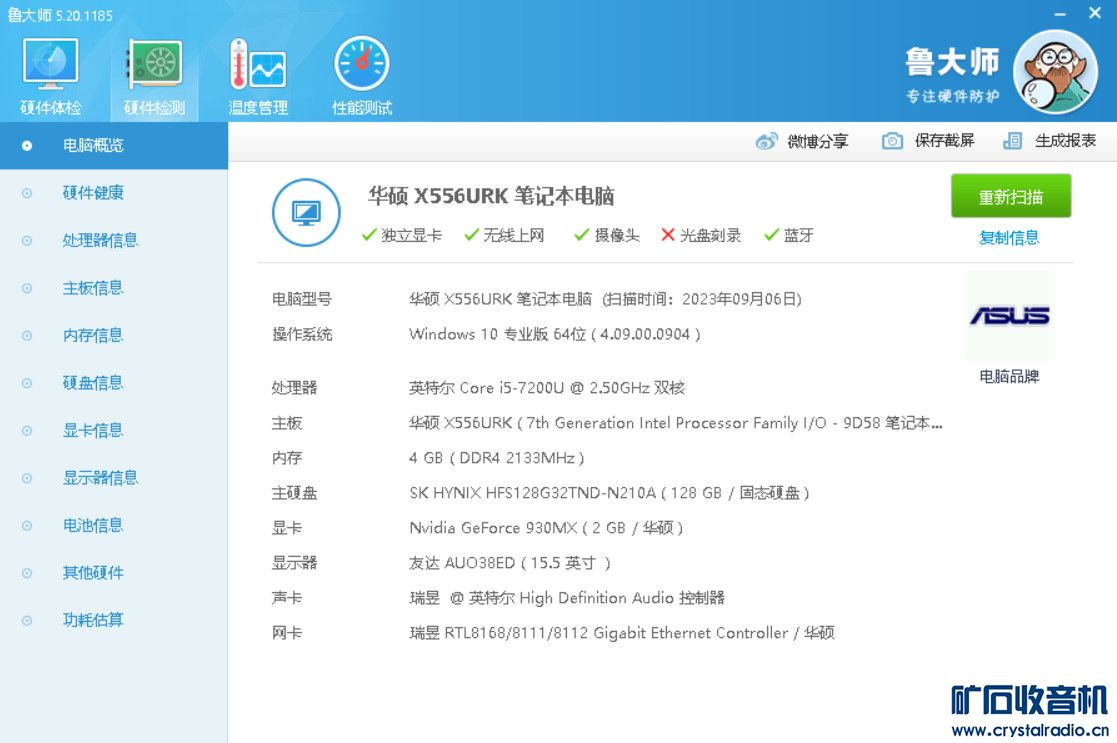The width and height of the screenshot is (1117, 743).
Task: Click the SK HYNIX disk value
Action: pyautogui.click(x=609, y=493)
